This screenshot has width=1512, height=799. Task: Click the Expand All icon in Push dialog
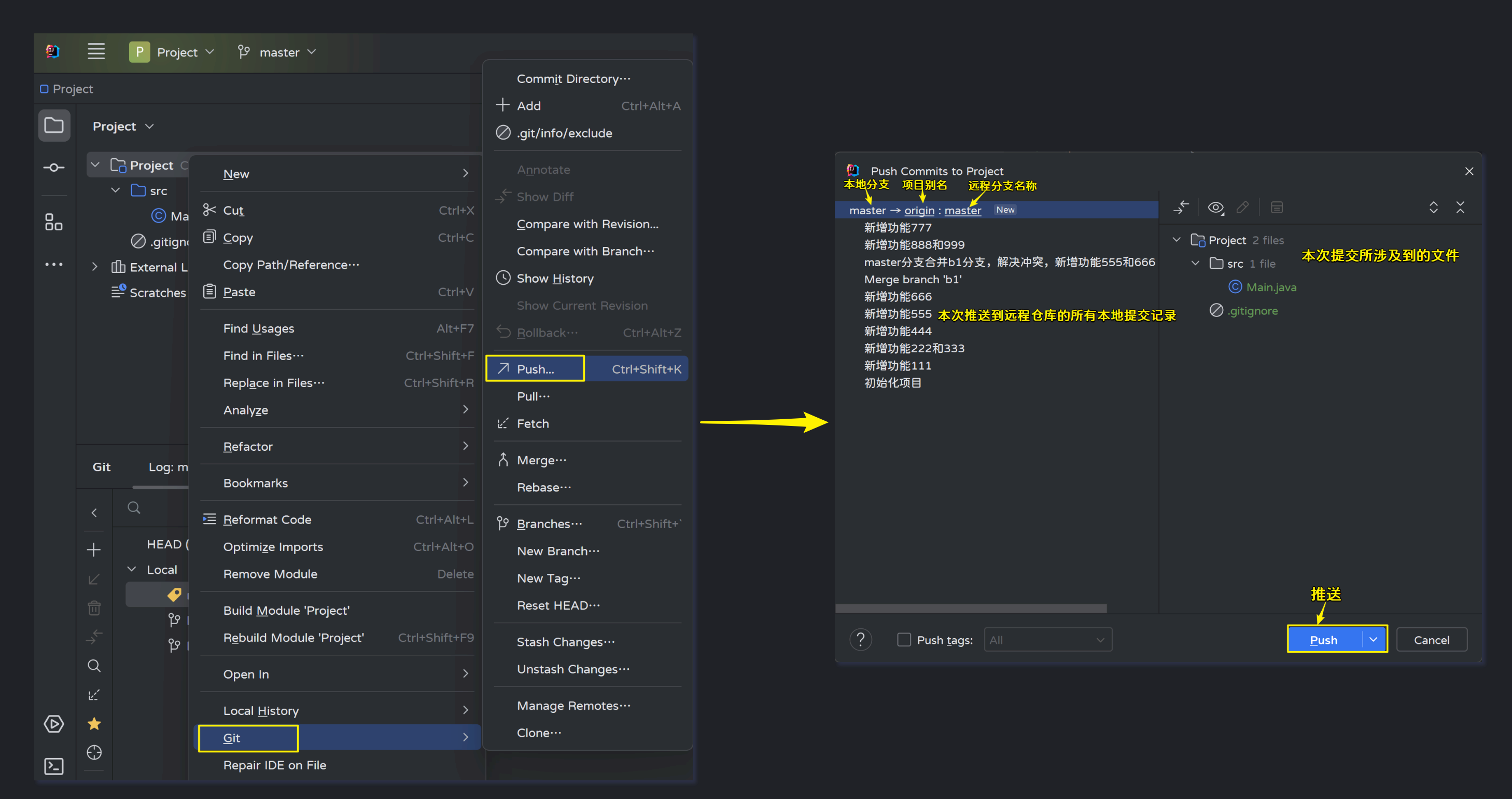point(1433,208)
